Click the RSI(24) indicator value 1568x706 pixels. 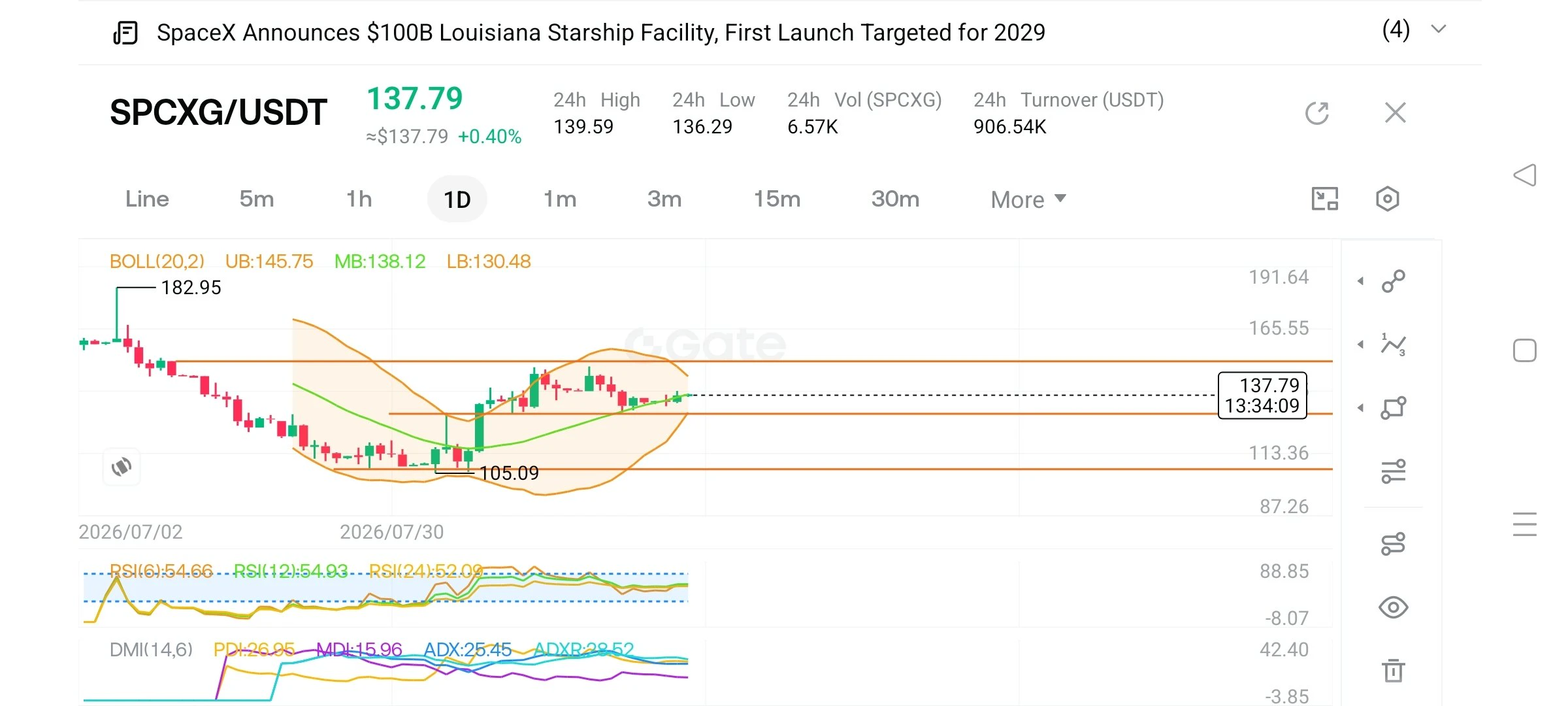coord(426,571)
